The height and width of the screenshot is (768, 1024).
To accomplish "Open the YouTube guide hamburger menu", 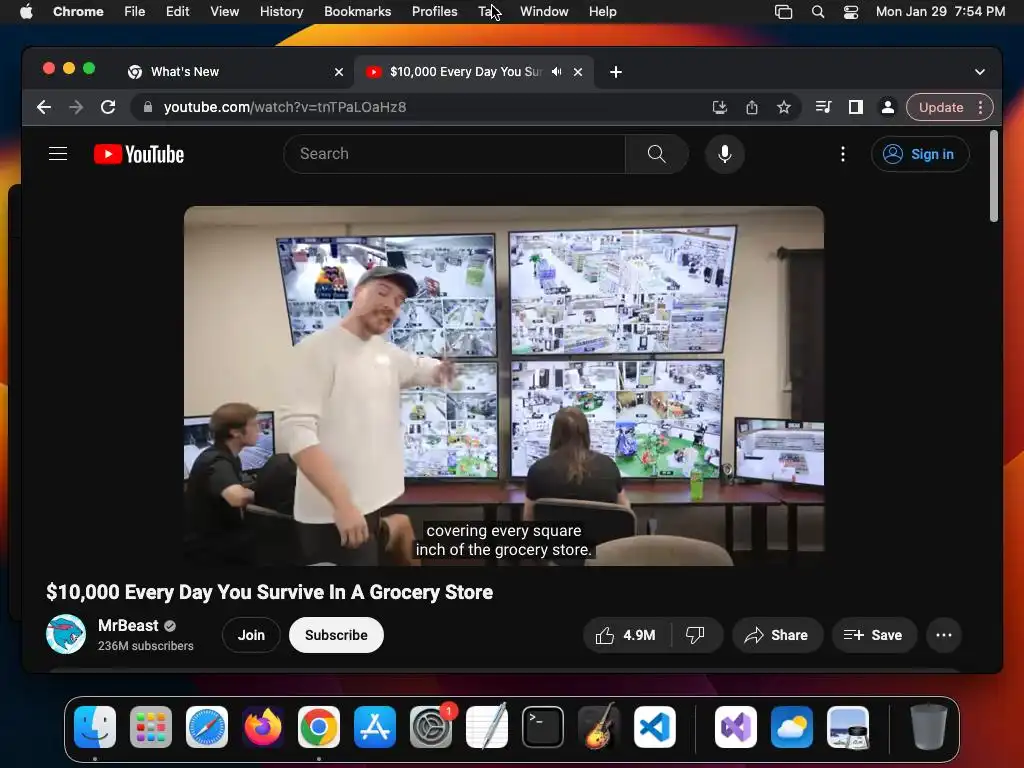I will [58, 154].
